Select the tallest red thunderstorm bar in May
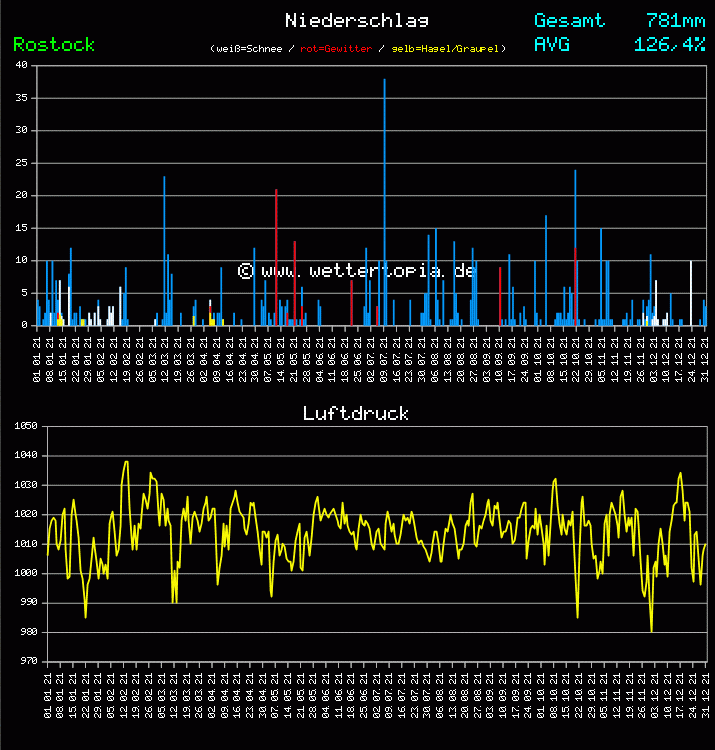 tap(276, 255)
